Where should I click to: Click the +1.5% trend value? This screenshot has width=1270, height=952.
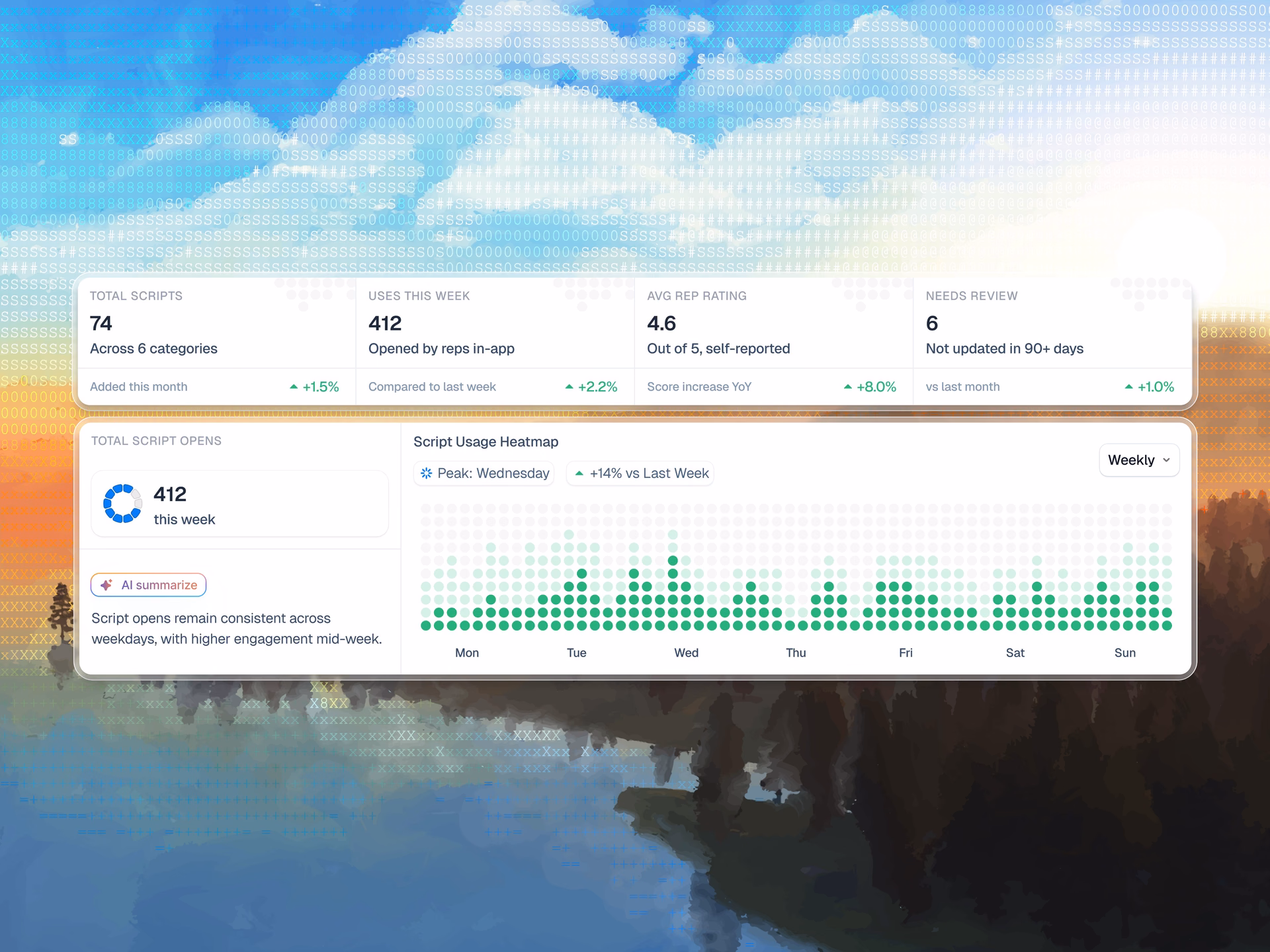point(321,387)
